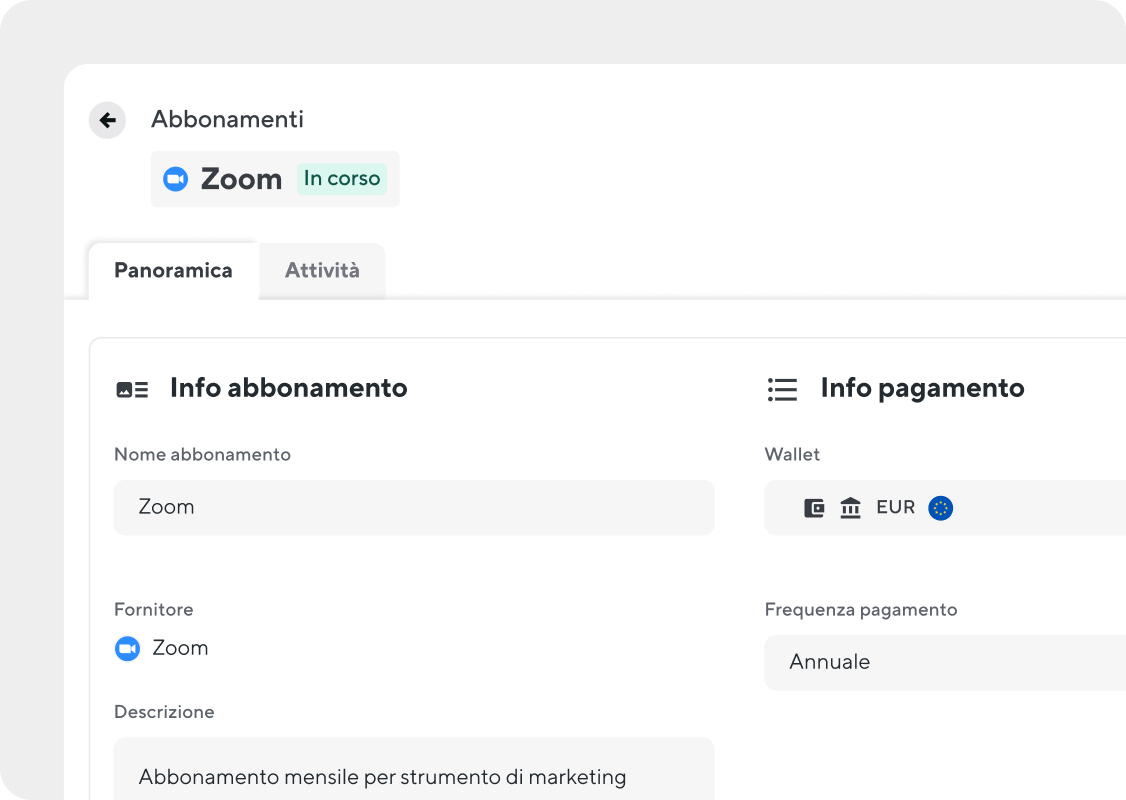Click the Info abbonamento heading
Viewport: 1126px width, 800px height.
[289, 389]
